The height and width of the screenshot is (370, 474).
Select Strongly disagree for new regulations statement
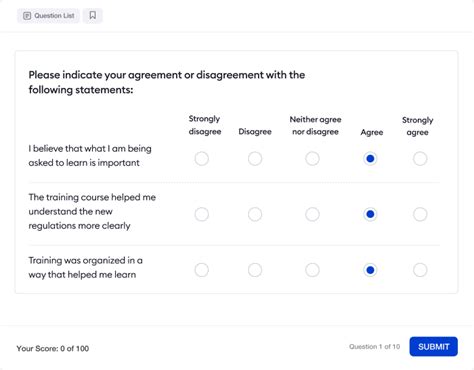(x=202, y=214)
